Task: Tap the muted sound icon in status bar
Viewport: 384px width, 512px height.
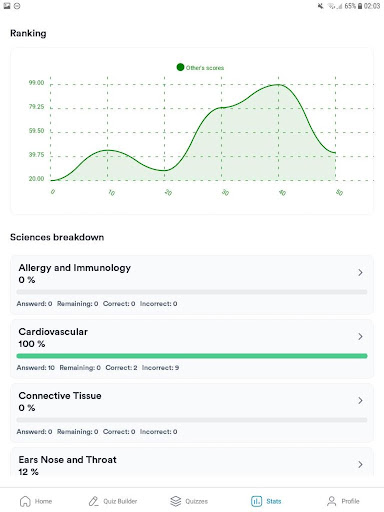Action: [321, 6]
